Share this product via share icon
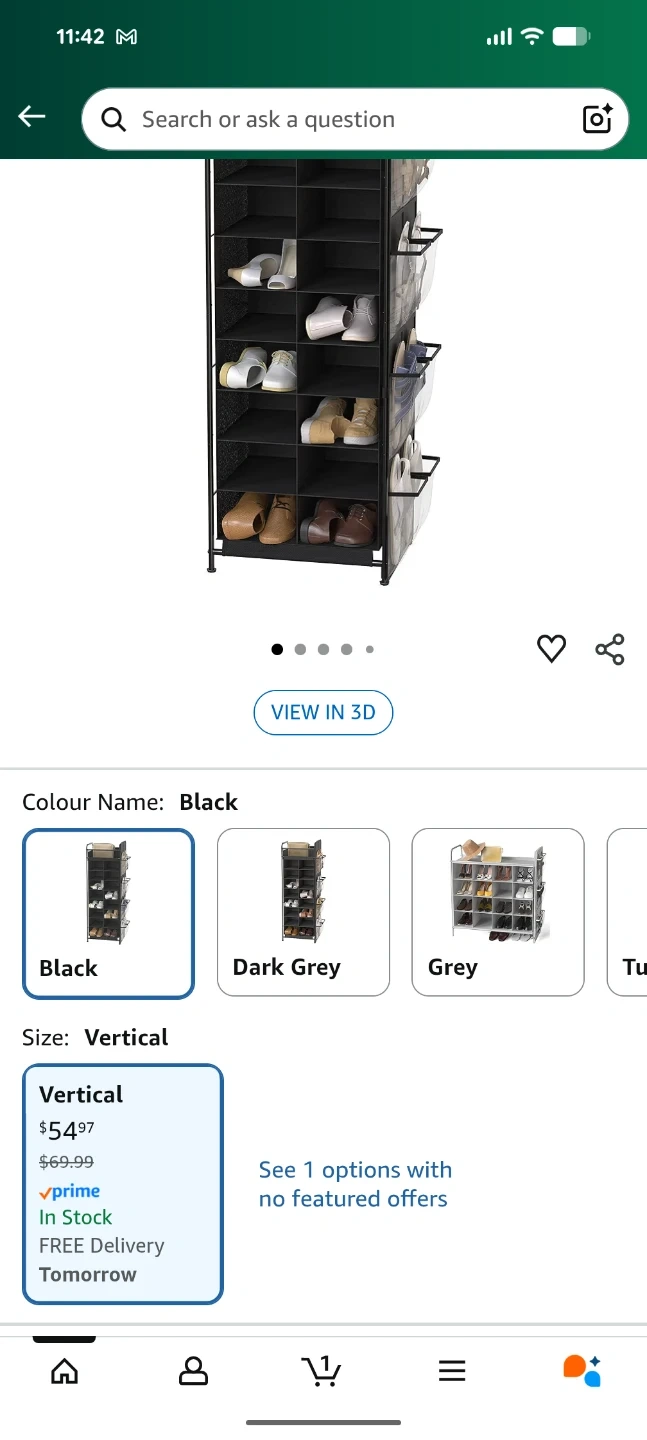This screenshot has width=647, height=1440. click(610, 649)
